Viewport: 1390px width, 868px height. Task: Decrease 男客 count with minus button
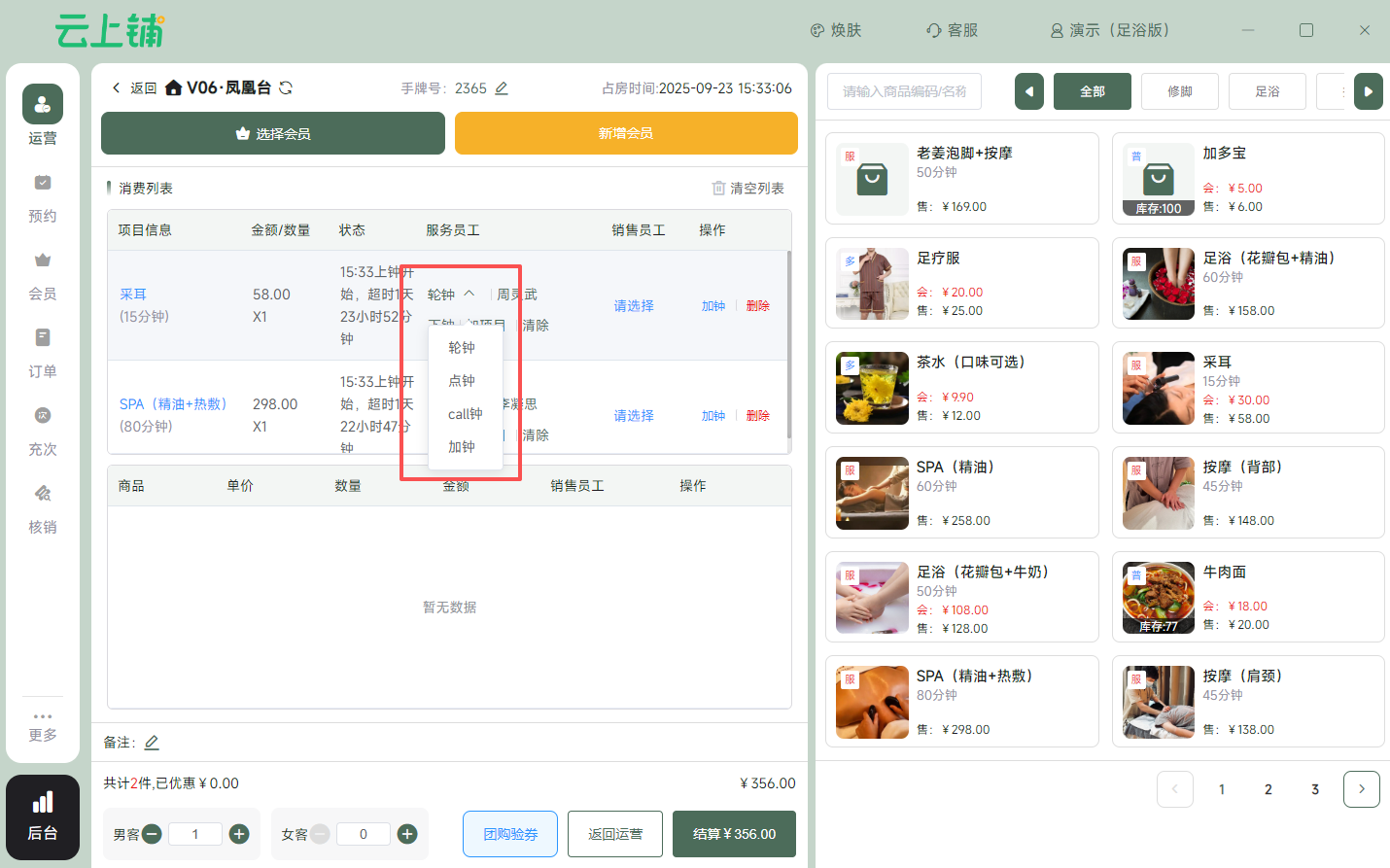point(152,834)
